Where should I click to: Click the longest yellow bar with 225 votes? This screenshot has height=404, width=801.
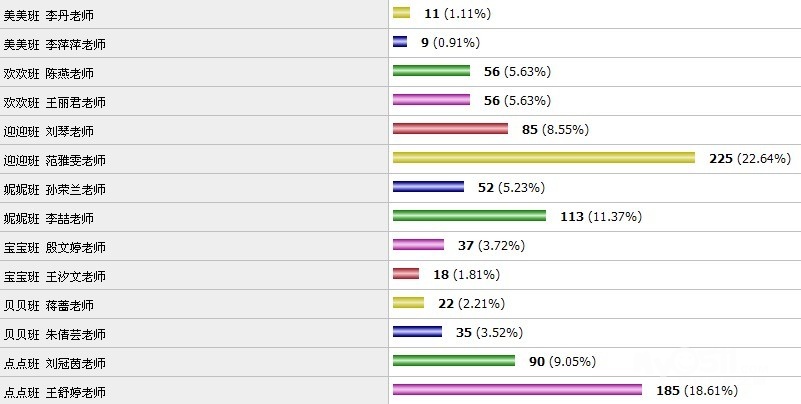[543, 158]
